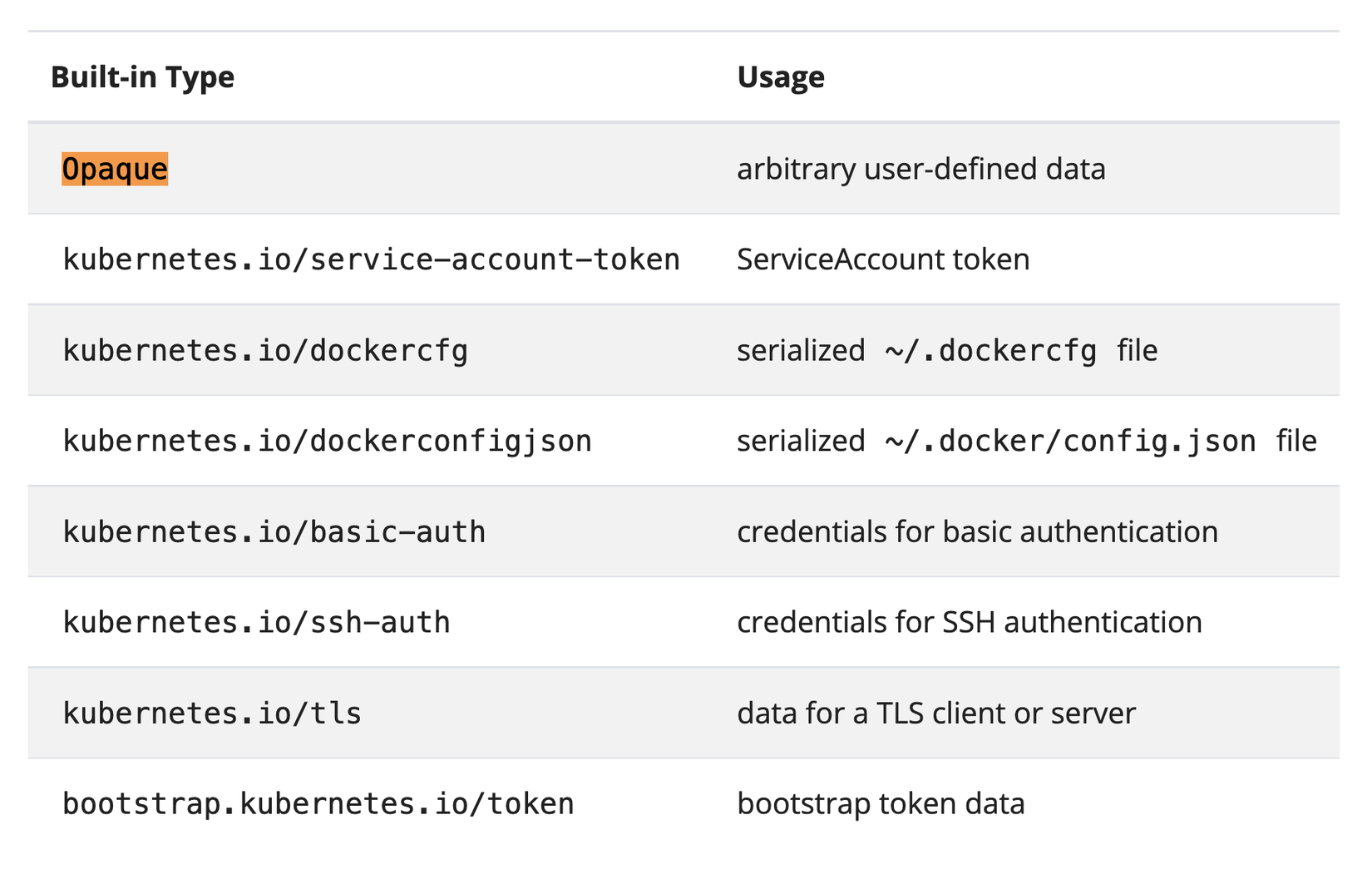1372x874 pixels.
Task: Click the word "serialized" in dockercfg row
Action: coord(800,350)
